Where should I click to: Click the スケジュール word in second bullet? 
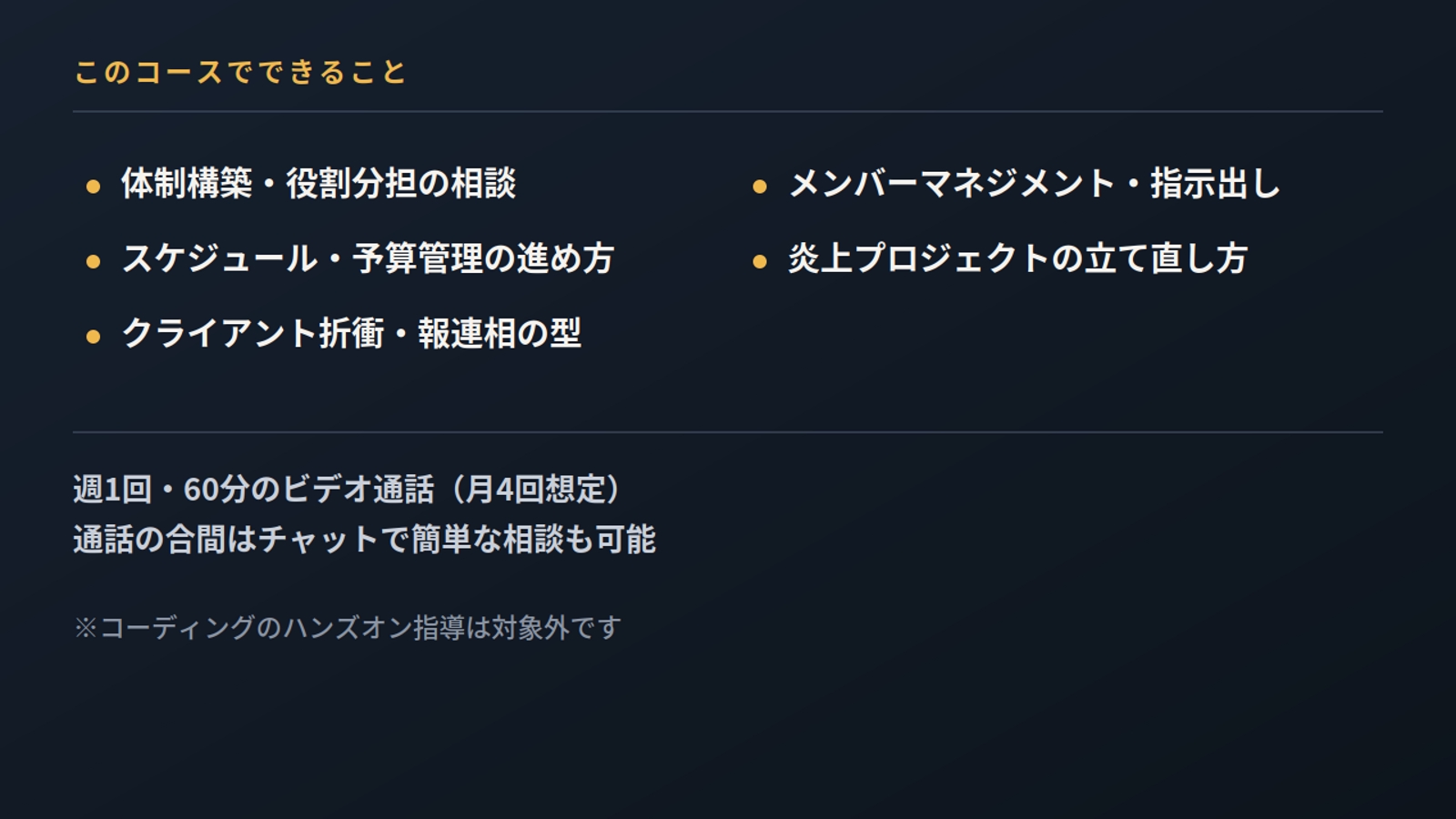(x=220, y=258)
